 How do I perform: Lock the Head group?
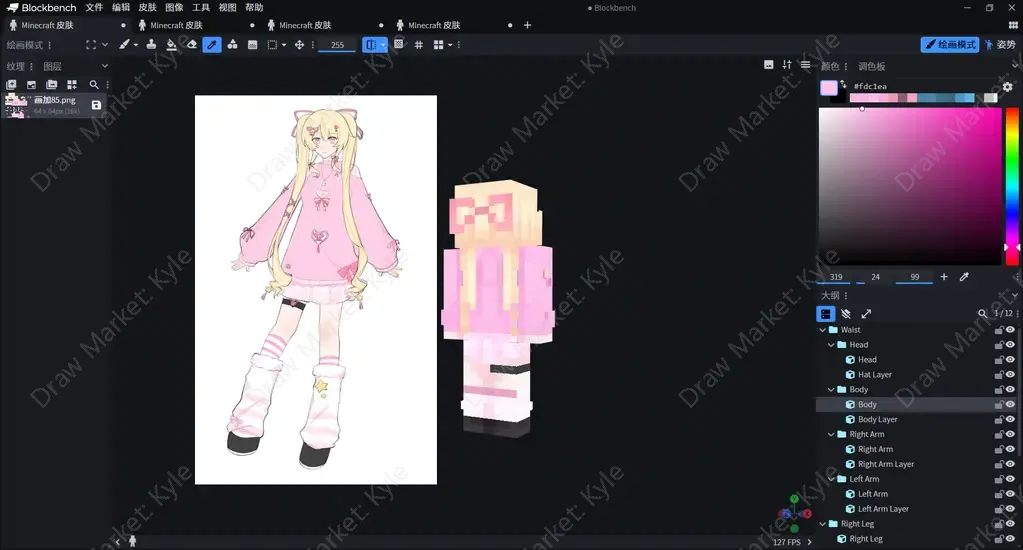(998, 344)
